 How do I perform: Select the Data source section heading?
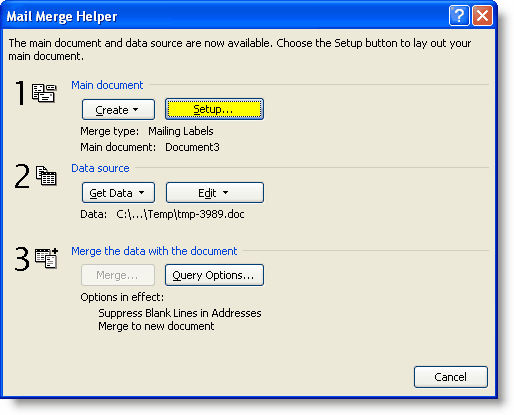tap(100, 168)
